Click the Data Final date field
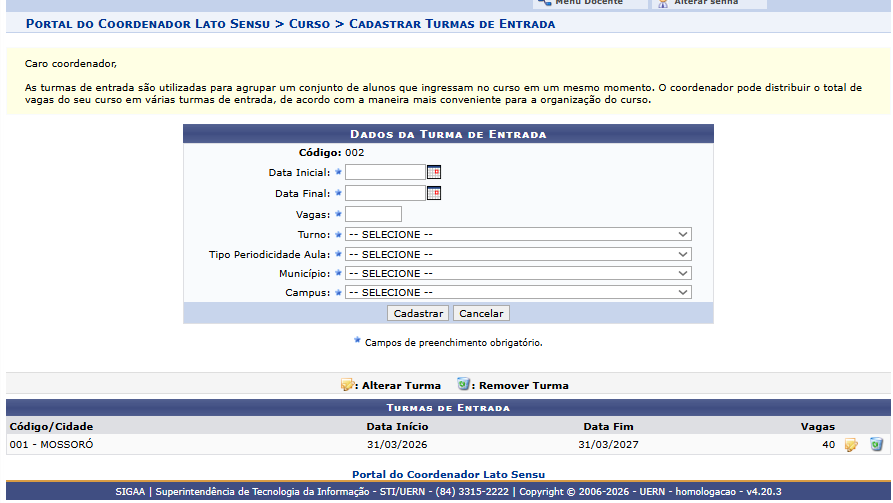893x503 pixels. tap(385, 193)
